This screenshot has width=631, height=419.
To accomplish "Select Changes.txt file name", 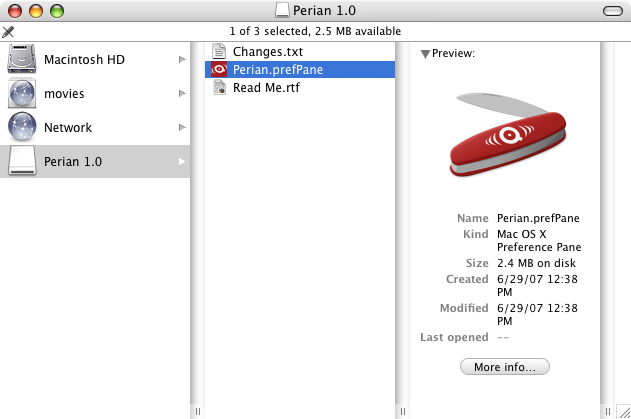I will (268, 52).
